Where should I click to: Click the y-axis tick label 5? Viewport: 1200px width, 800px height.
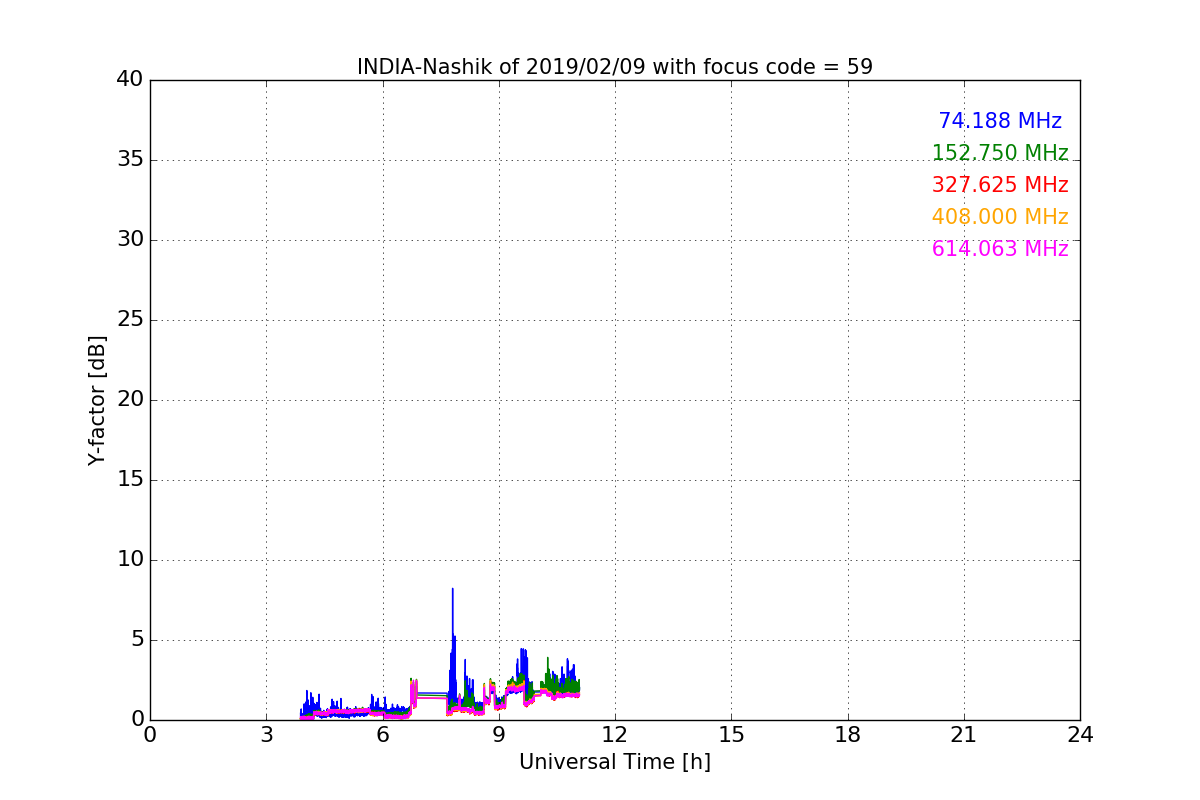pos(136,640)
